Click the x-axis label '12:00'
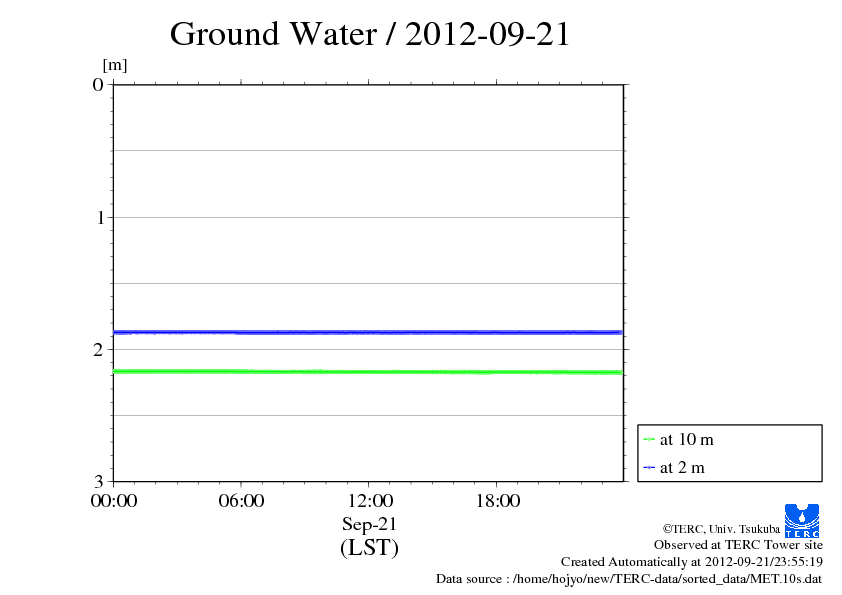 point(370,501)
